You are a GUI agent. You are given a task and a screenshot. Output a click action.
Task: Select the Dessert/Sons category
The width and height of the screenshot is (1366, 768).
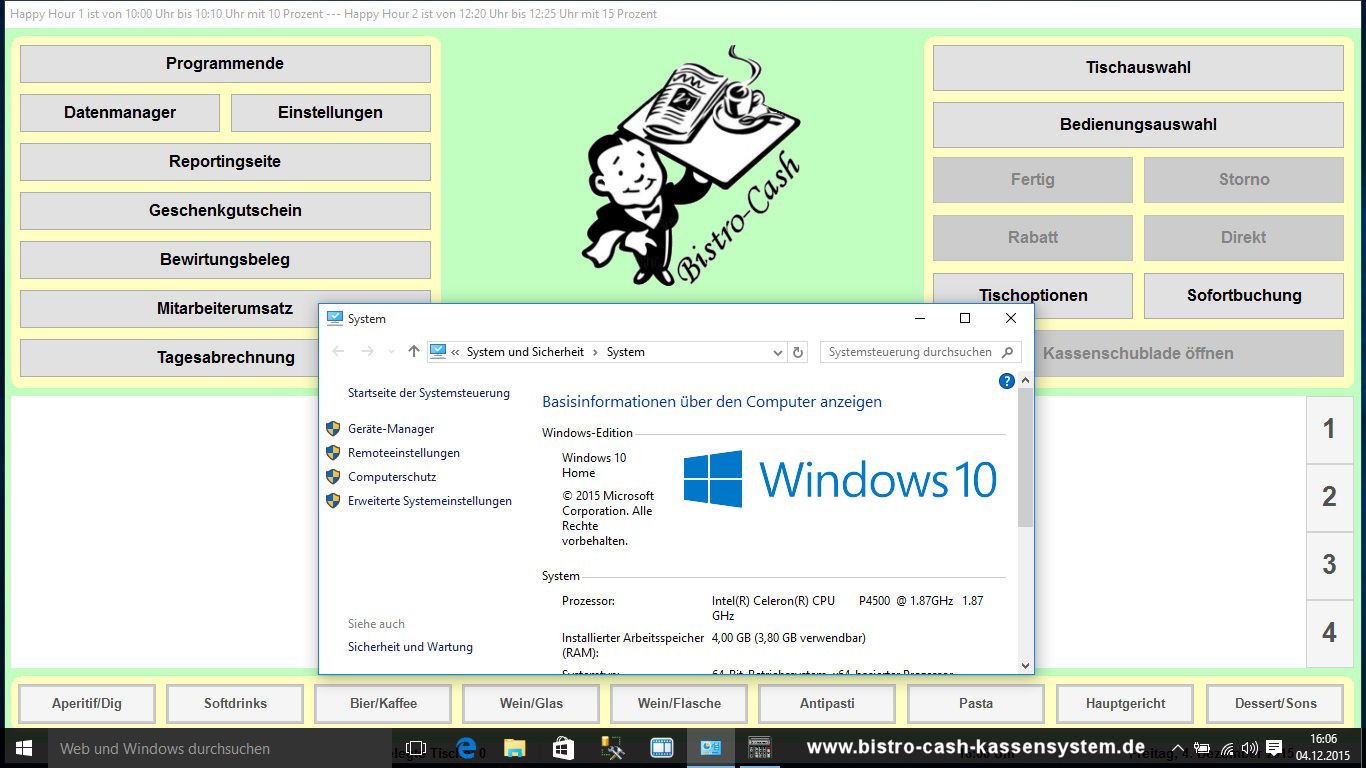click(1275, 703)
